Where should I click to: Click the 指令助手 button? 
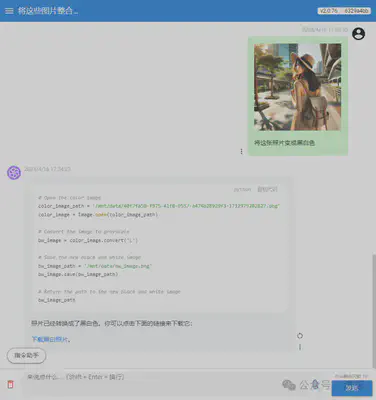[x=26, y=356]
